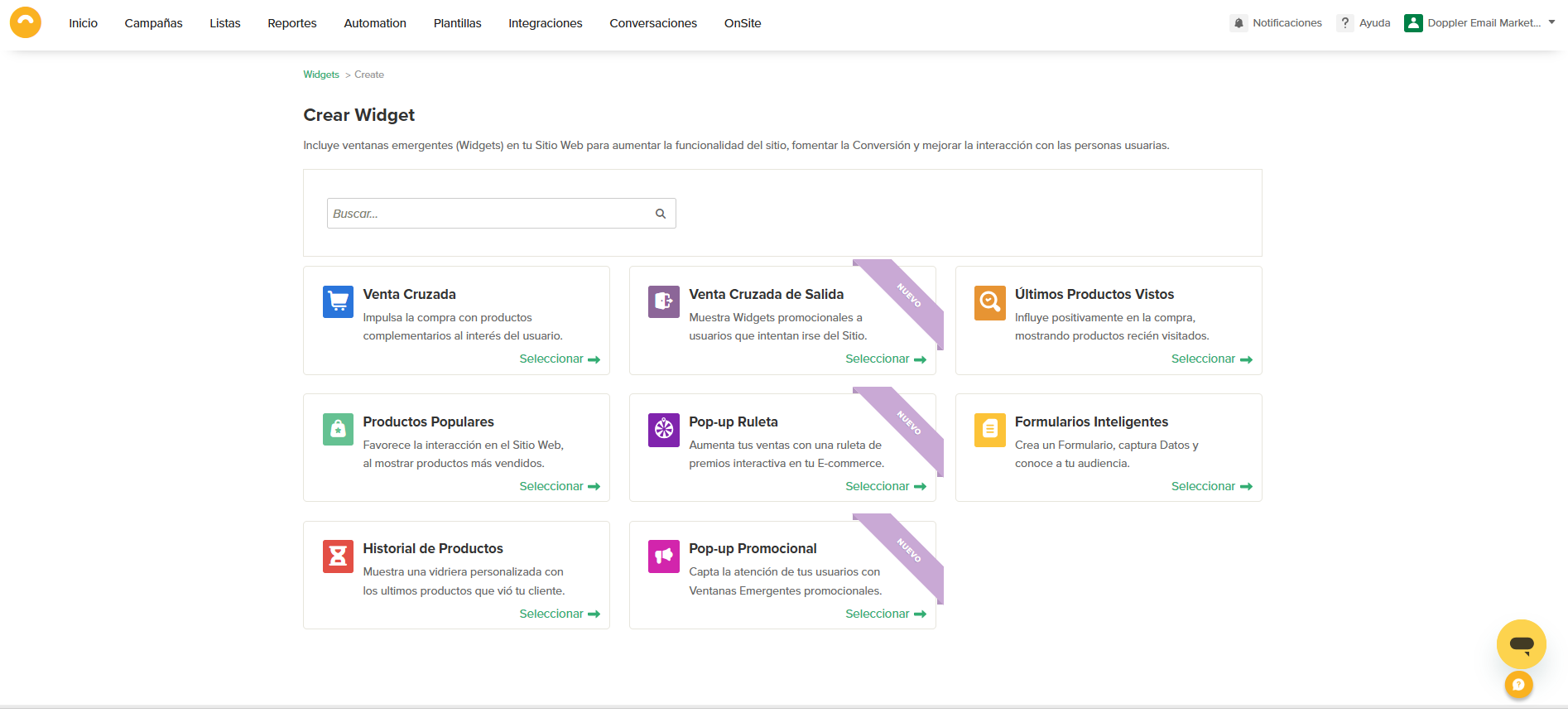Go to the Automation menu item

(375, 23)
